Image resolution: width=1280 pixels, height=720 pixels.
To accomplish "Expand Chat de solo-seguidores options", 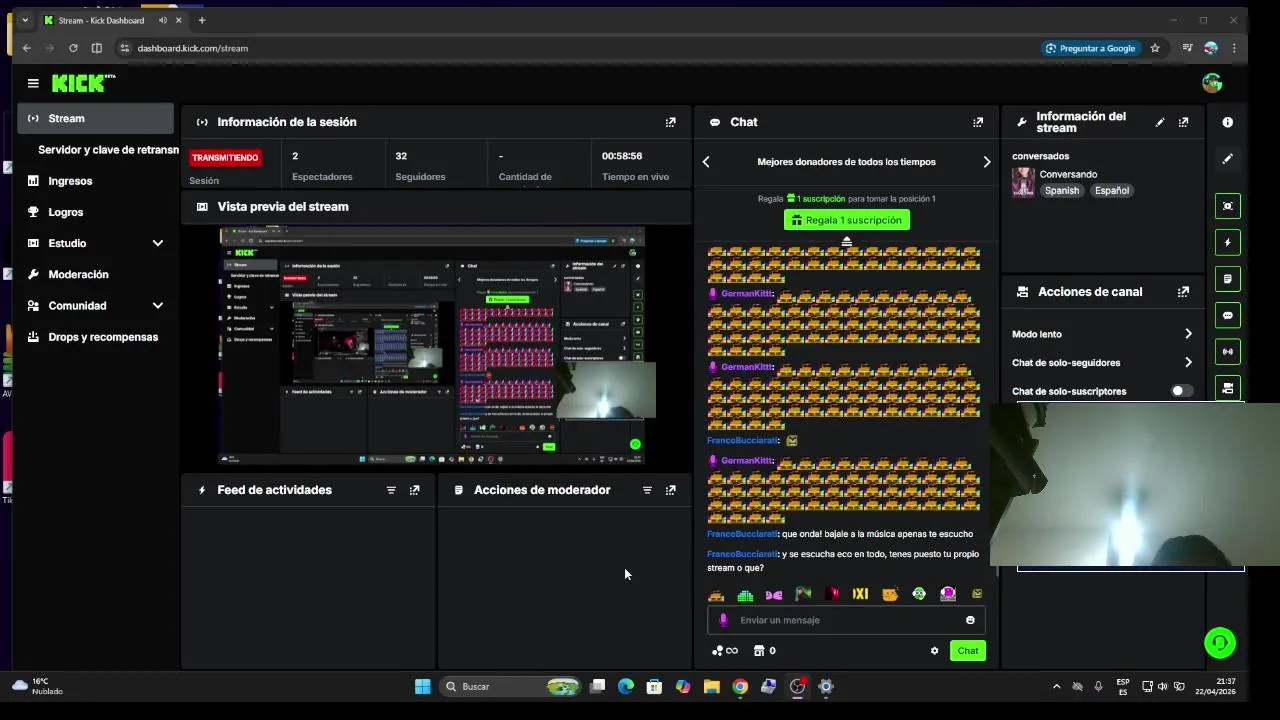I will click(1188, 363).
